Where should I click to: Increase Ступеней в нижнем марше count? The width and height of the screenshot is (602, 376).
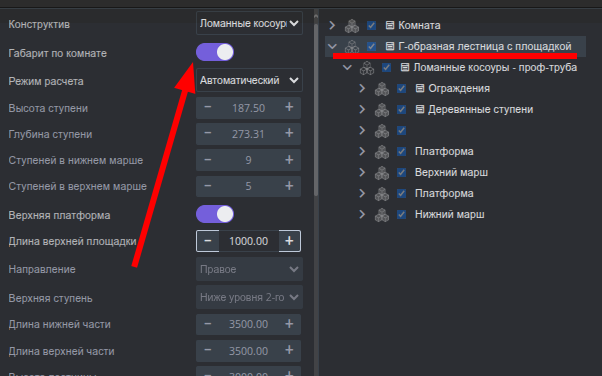(x=289, y=160)
